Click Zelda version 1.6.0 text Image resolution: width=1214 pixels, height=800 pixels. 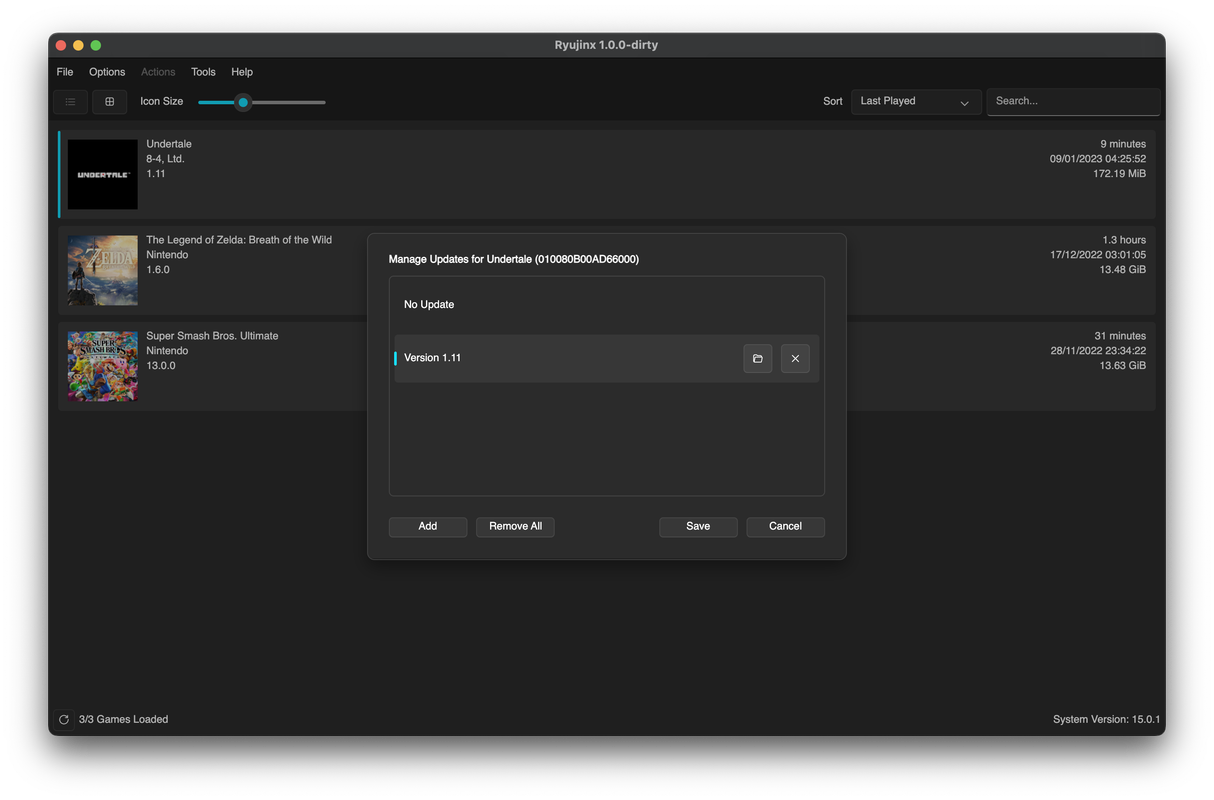click(x=158, y=270)
